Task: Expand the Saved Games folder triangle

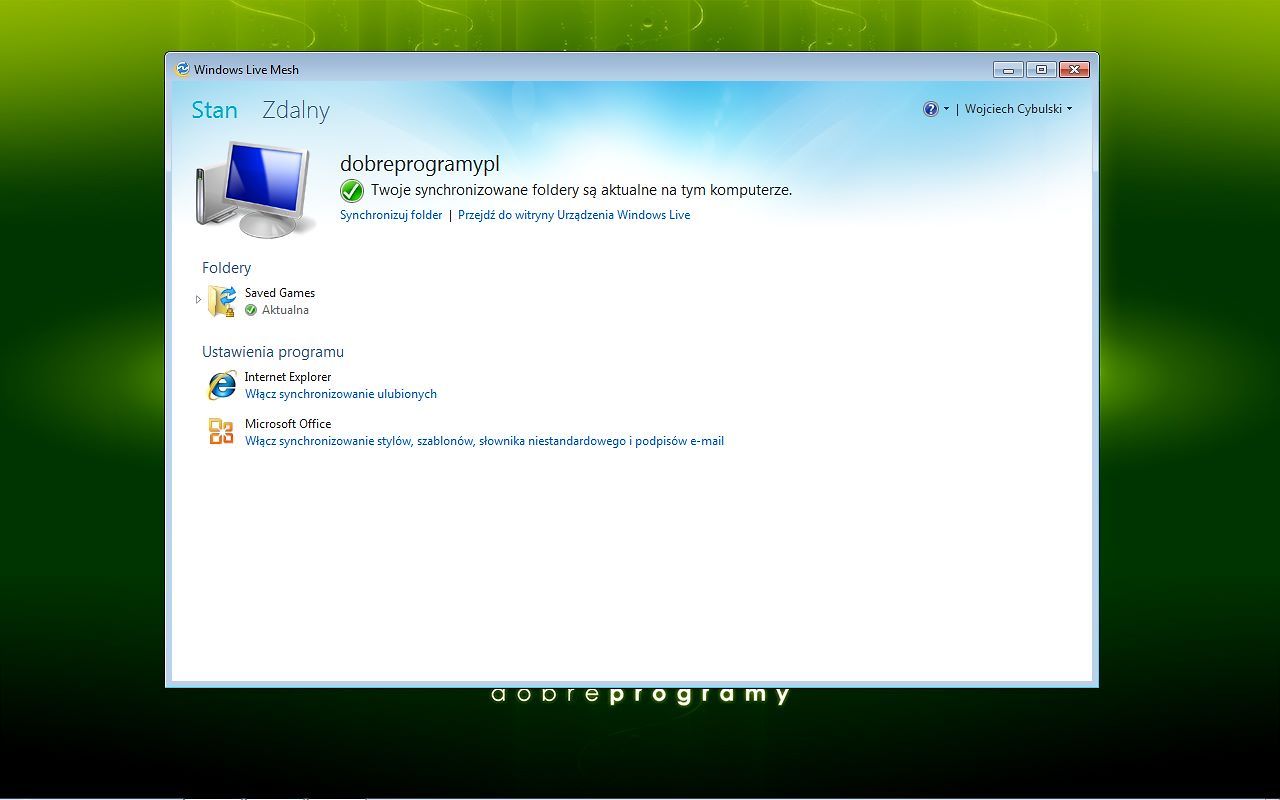Action: tap(198, 299)
